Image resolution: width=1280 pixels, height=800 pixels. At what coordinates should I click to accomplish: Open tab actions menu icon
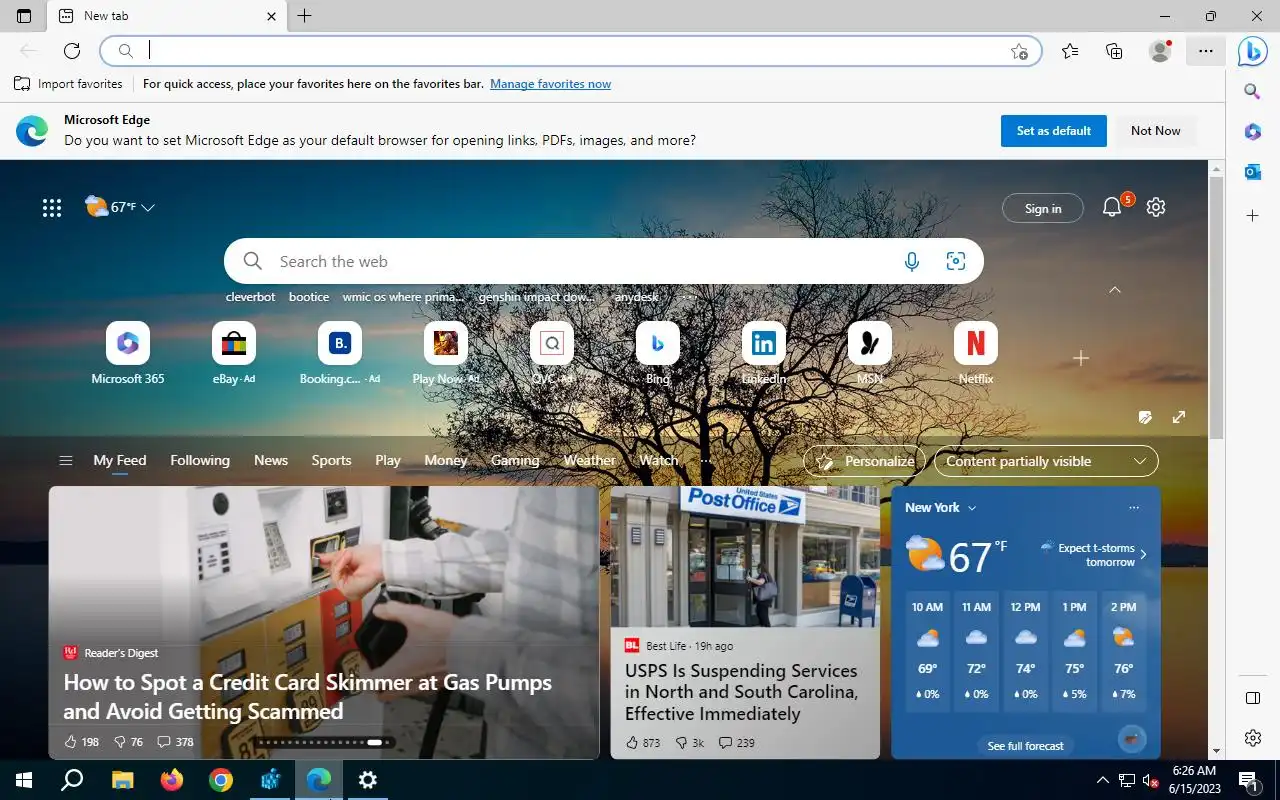(24, 16)
